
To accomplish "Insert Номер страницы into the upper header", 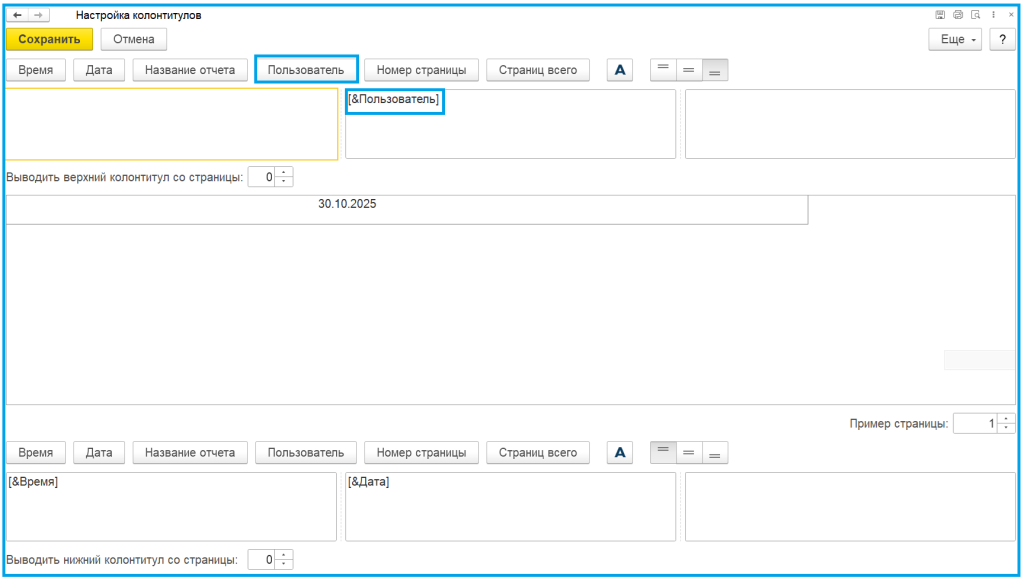I will tap(421, 70).
